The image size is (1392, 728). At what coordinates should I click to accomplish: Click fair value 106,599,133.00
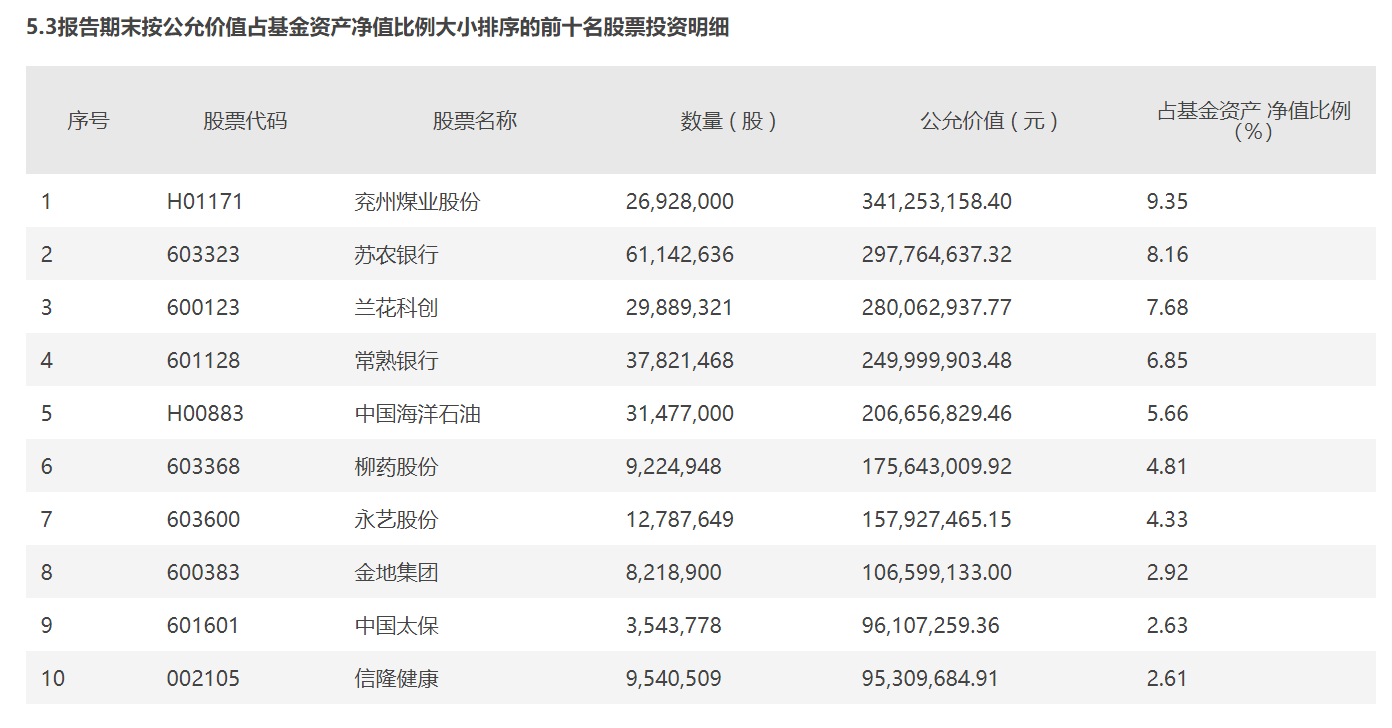937,573
